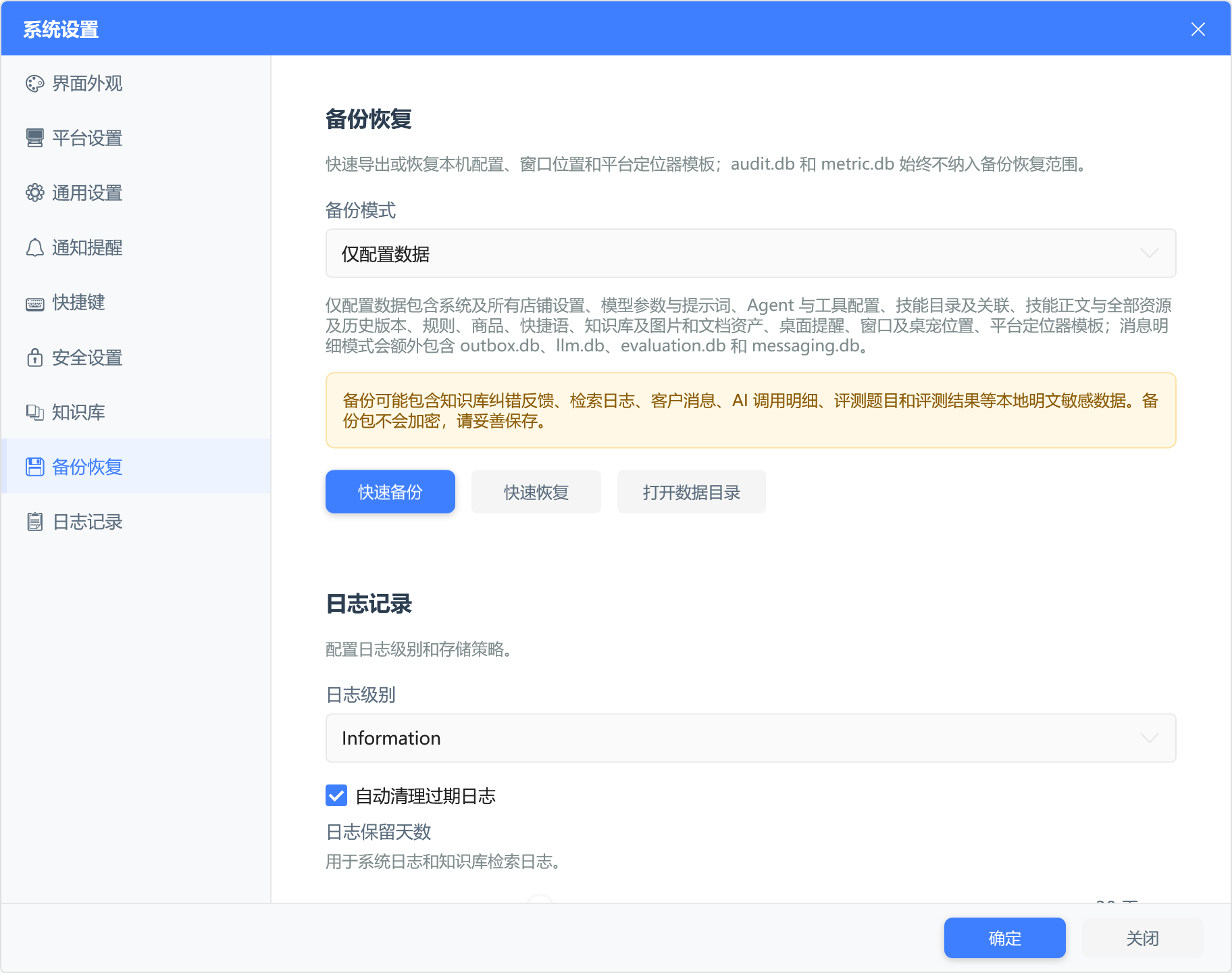This screenshot has width=1232, height=973.
Task: Select the 平台设置 monitor icon in sidebar
Action: coord(34,138)
